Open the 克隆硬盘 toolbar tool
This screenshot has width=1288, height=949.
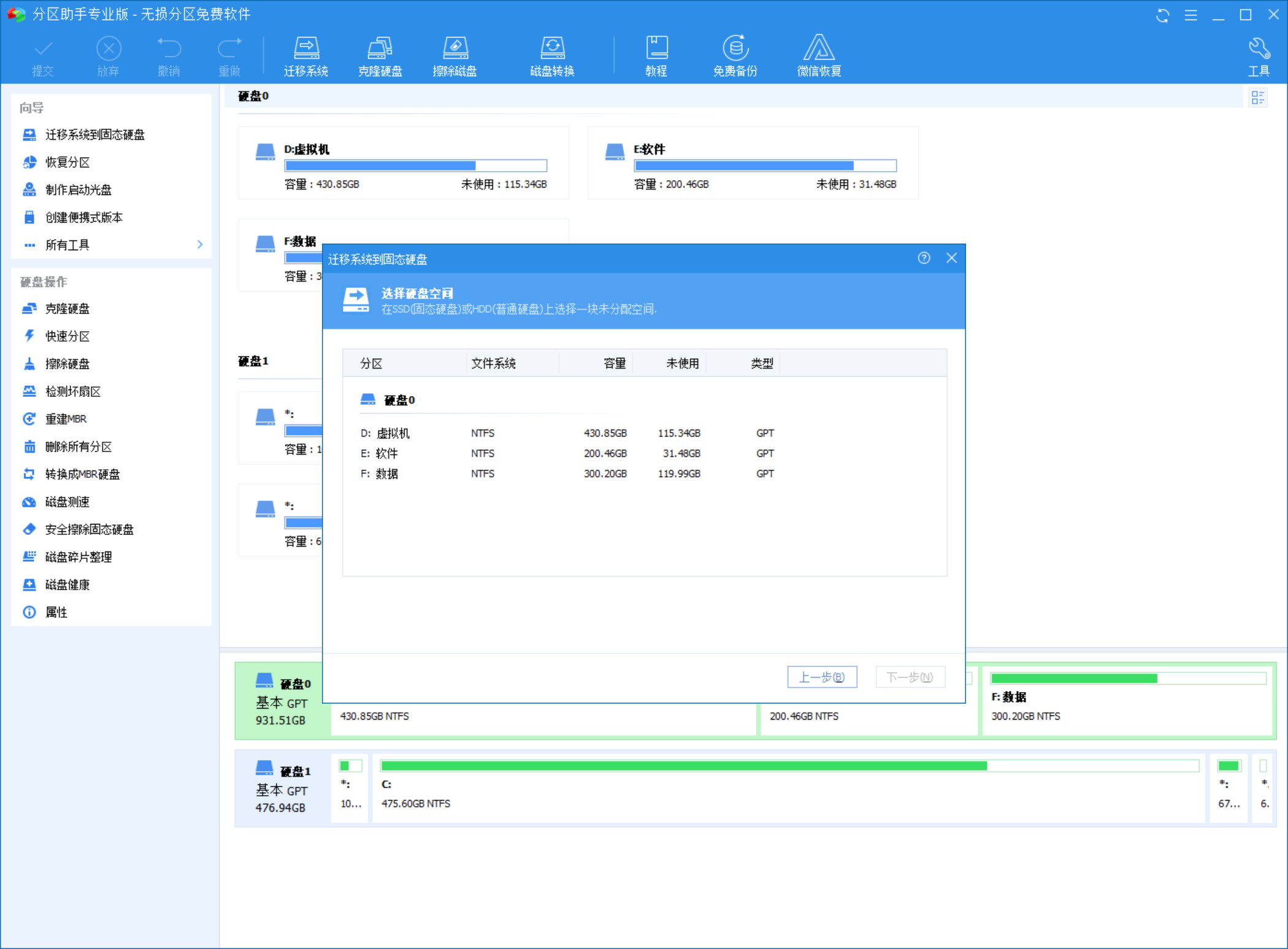(380, 55)
